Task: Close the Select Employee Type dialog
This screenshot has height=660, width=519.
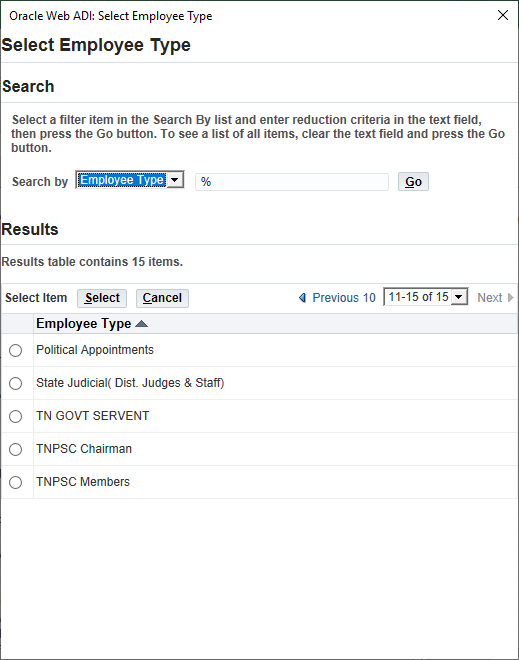Action: point(503,16)
